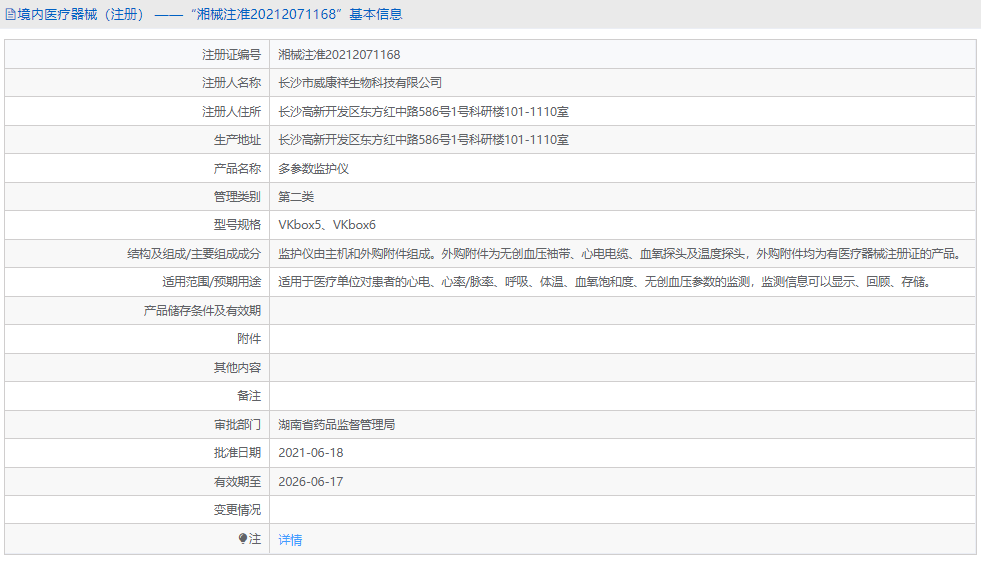
Task: Click the bulb icon beside 注 label
Action: coord(243,538)
